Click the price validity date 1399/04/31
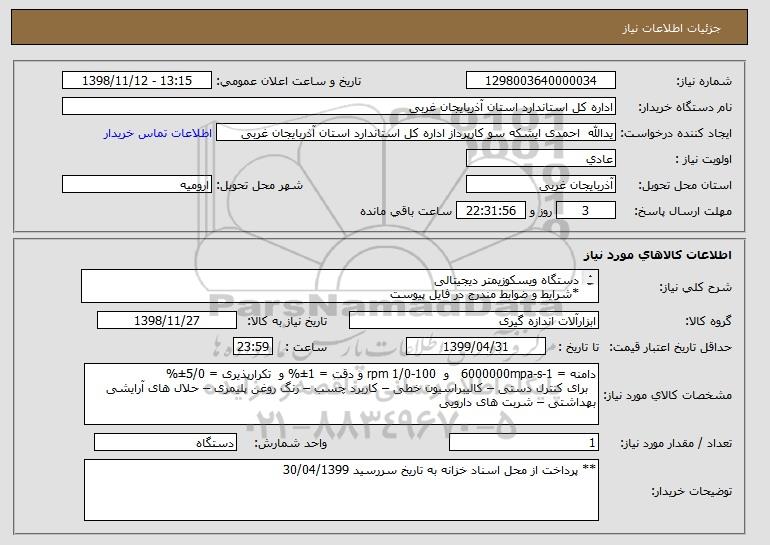770x545 pixels. click(476, 347)
